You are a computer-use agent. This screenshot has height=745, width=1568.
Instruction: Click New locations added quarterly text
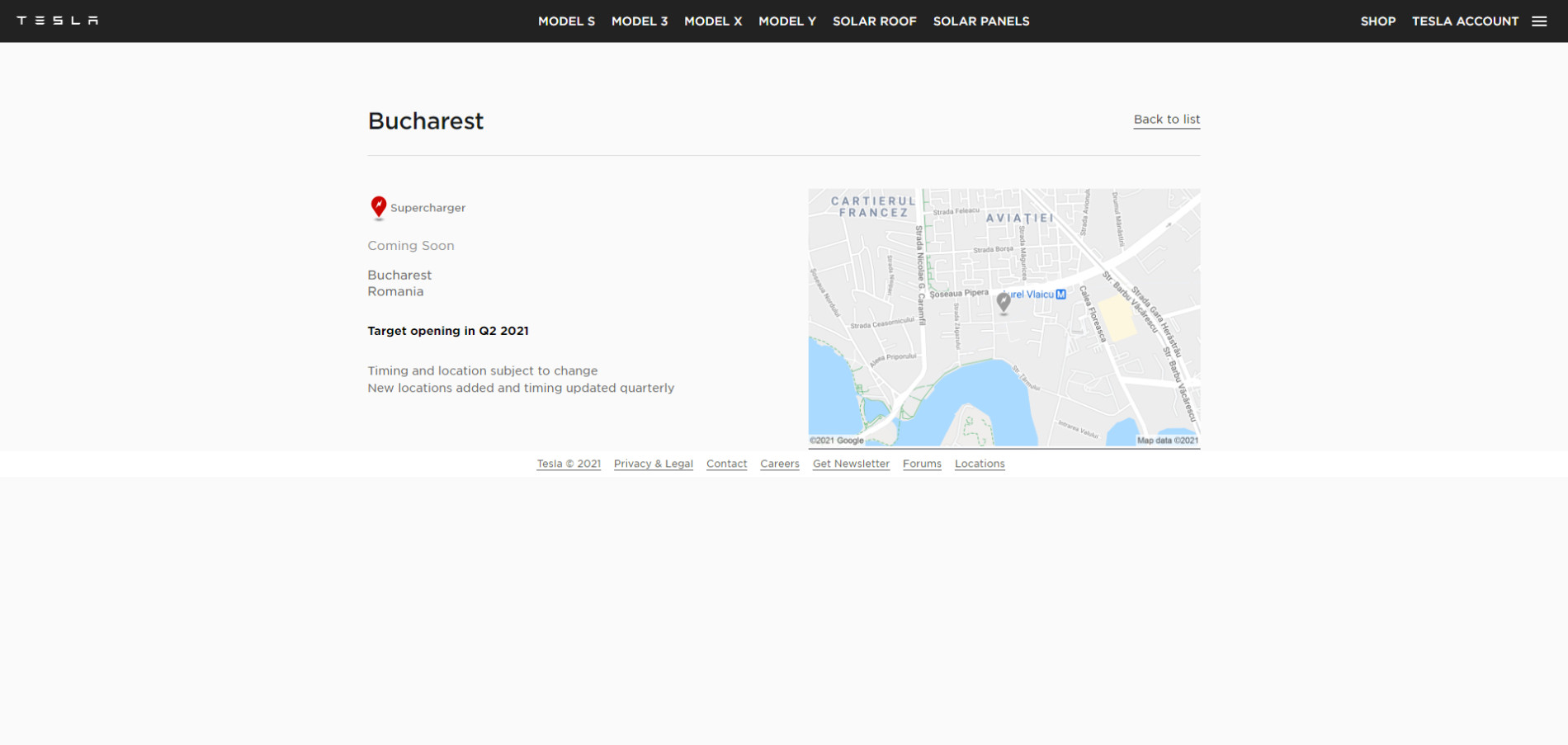click(x=521, y=388)
